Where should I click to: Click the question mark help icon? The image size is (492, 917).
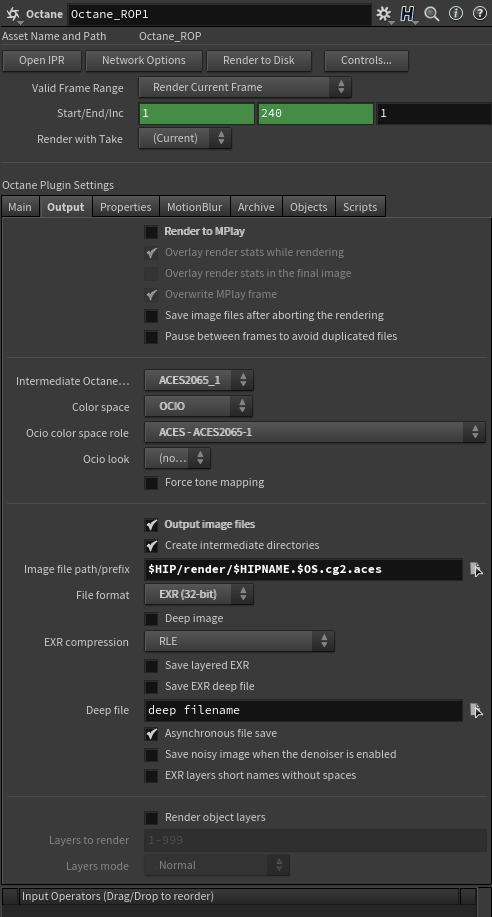pos(480,13)
